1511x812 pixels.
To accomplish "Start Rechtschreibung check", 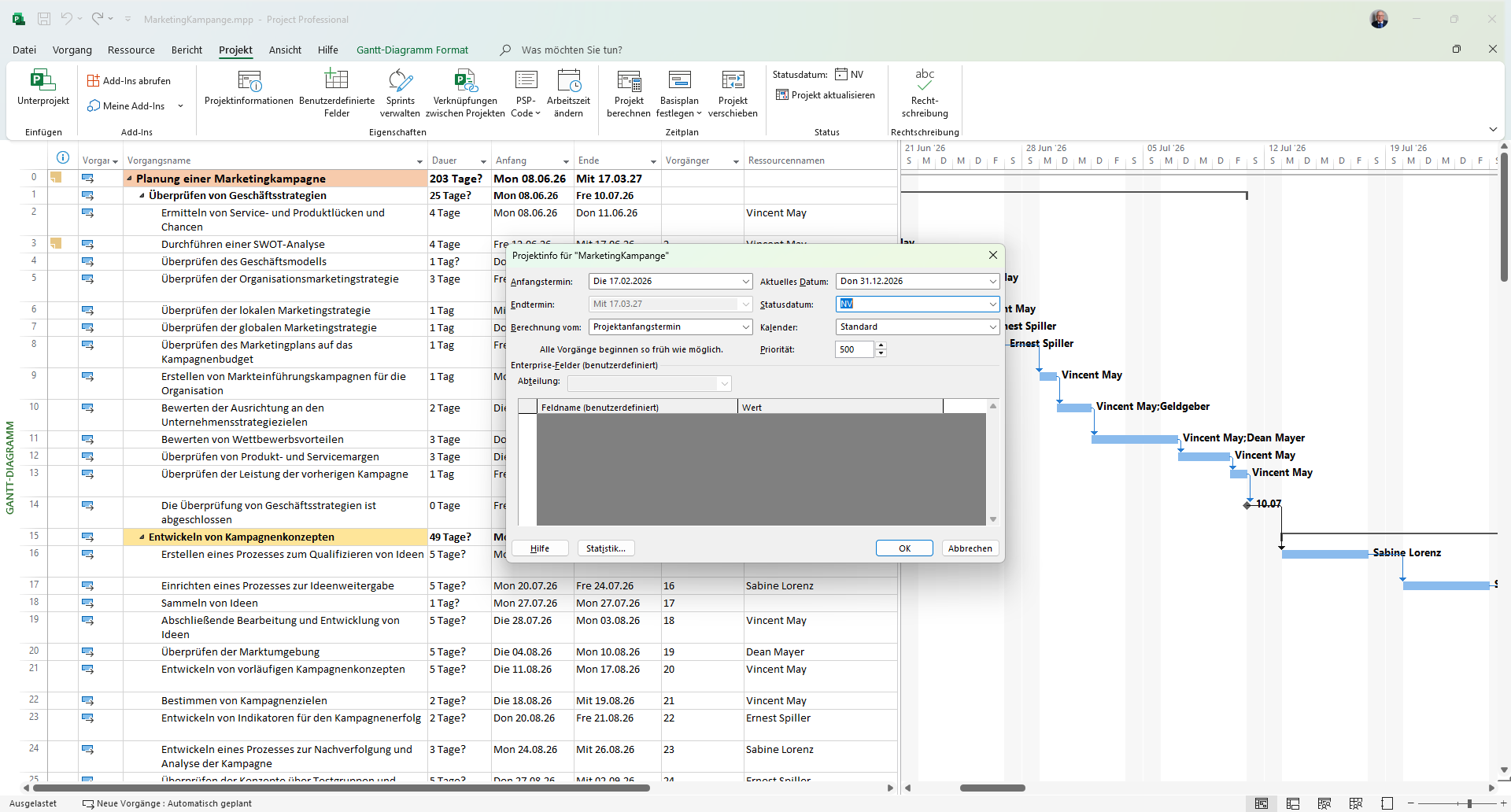I will 925,94.
